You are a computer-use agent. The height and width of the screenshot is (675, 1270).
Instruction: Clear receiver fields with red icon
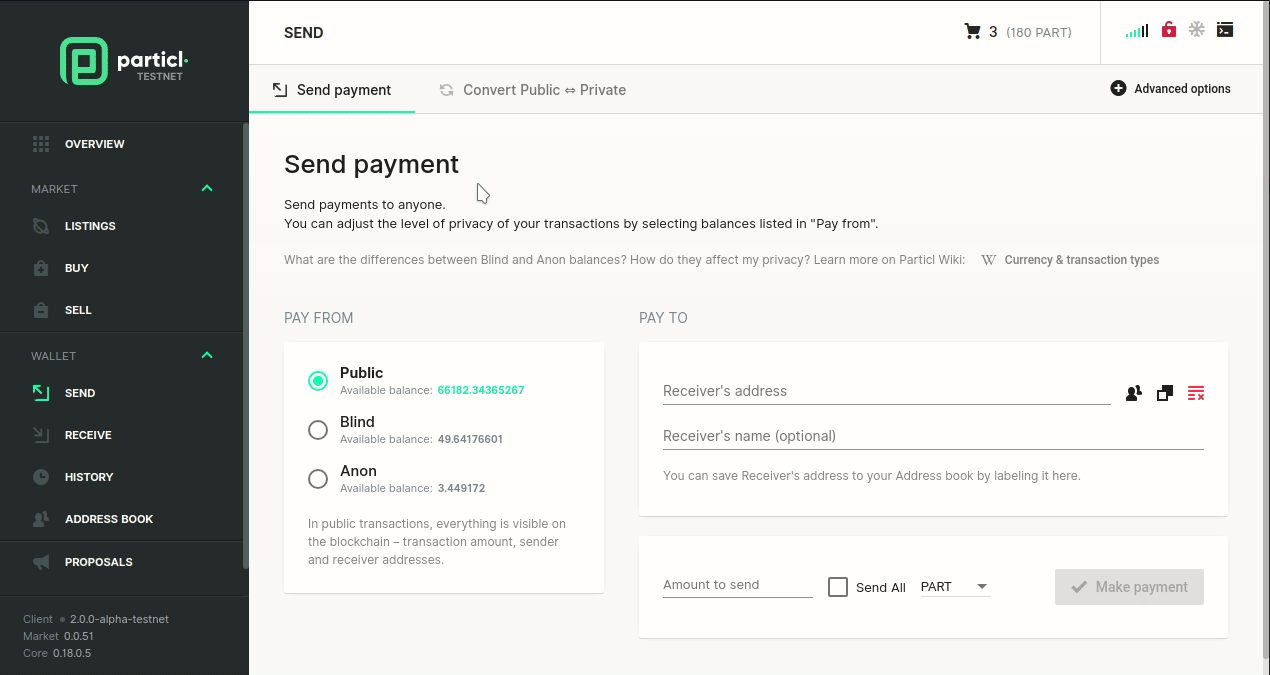point(1195,393)
